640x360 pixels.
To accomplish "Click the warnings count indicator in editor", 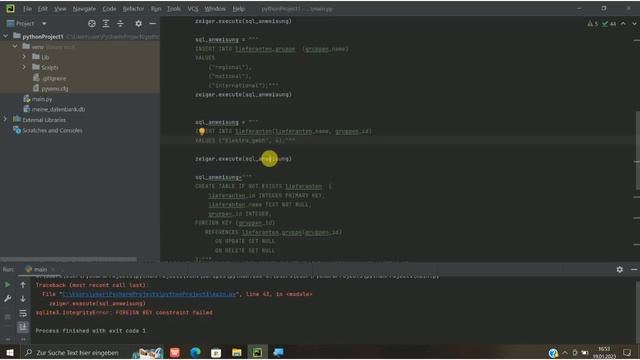I will coord(593,24).
